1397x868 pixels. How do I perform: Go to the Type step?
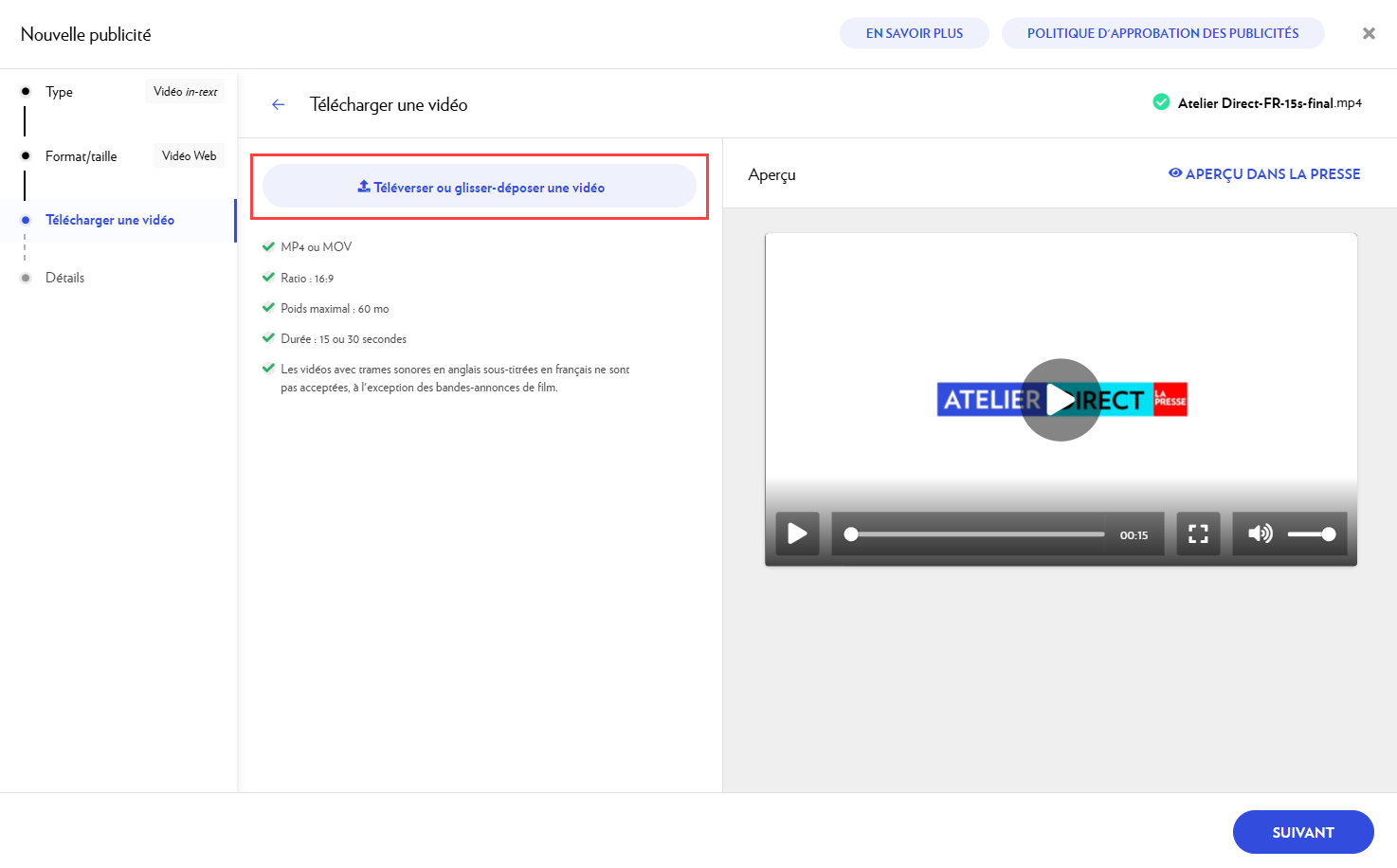pos(59,92)
